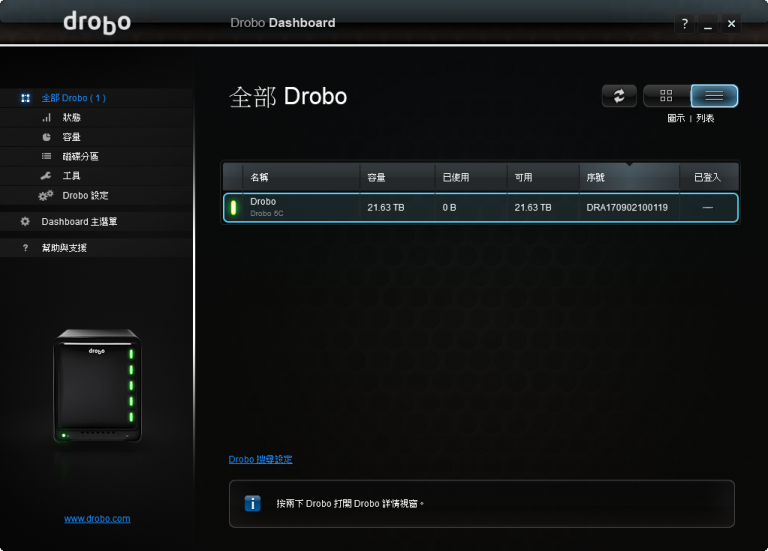This screenshot has width=768, height=551.
Task: Click the 列表 view label
Action: point(705,118)
